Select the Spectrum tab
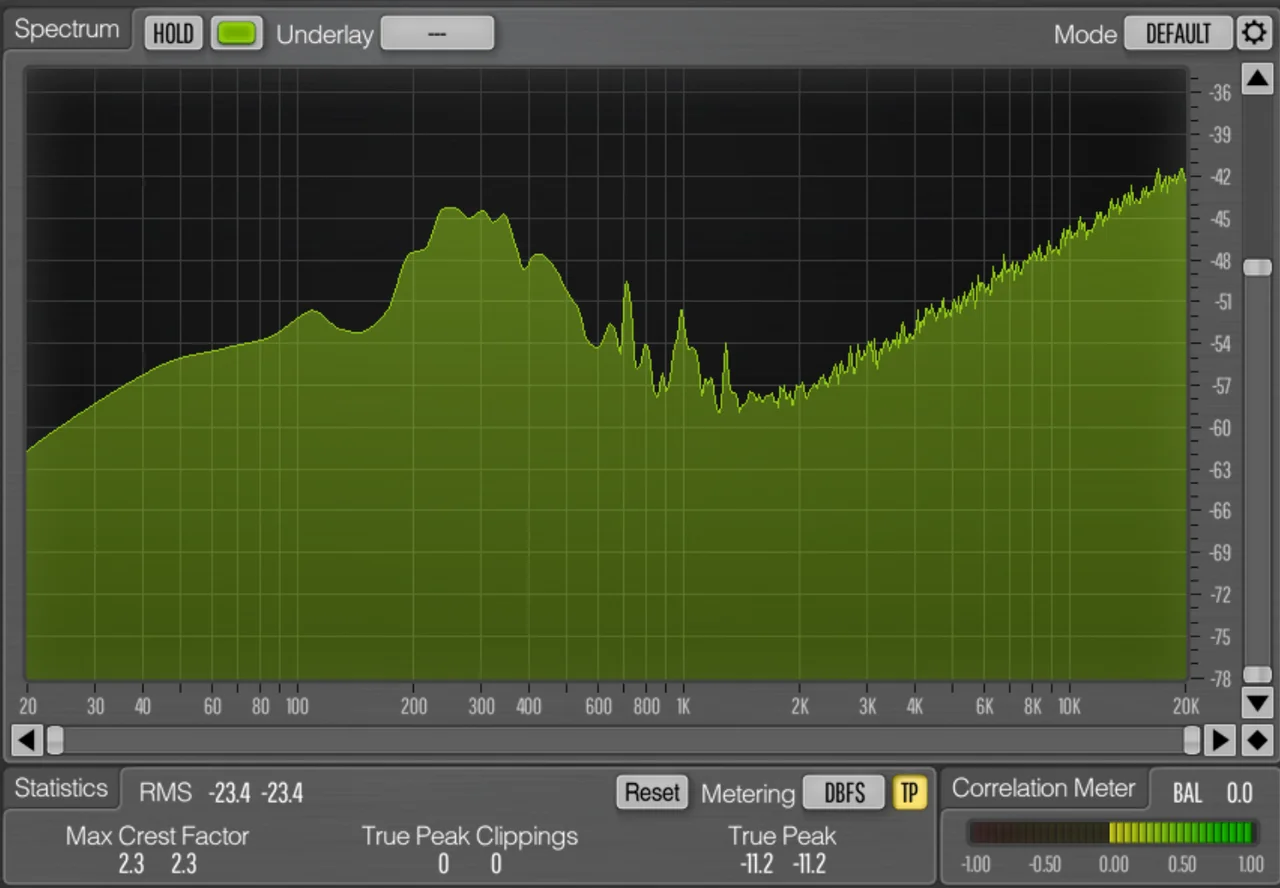The width and height of the screenshot is (1280, 888). pyautogui.click(x=67, y=29)
